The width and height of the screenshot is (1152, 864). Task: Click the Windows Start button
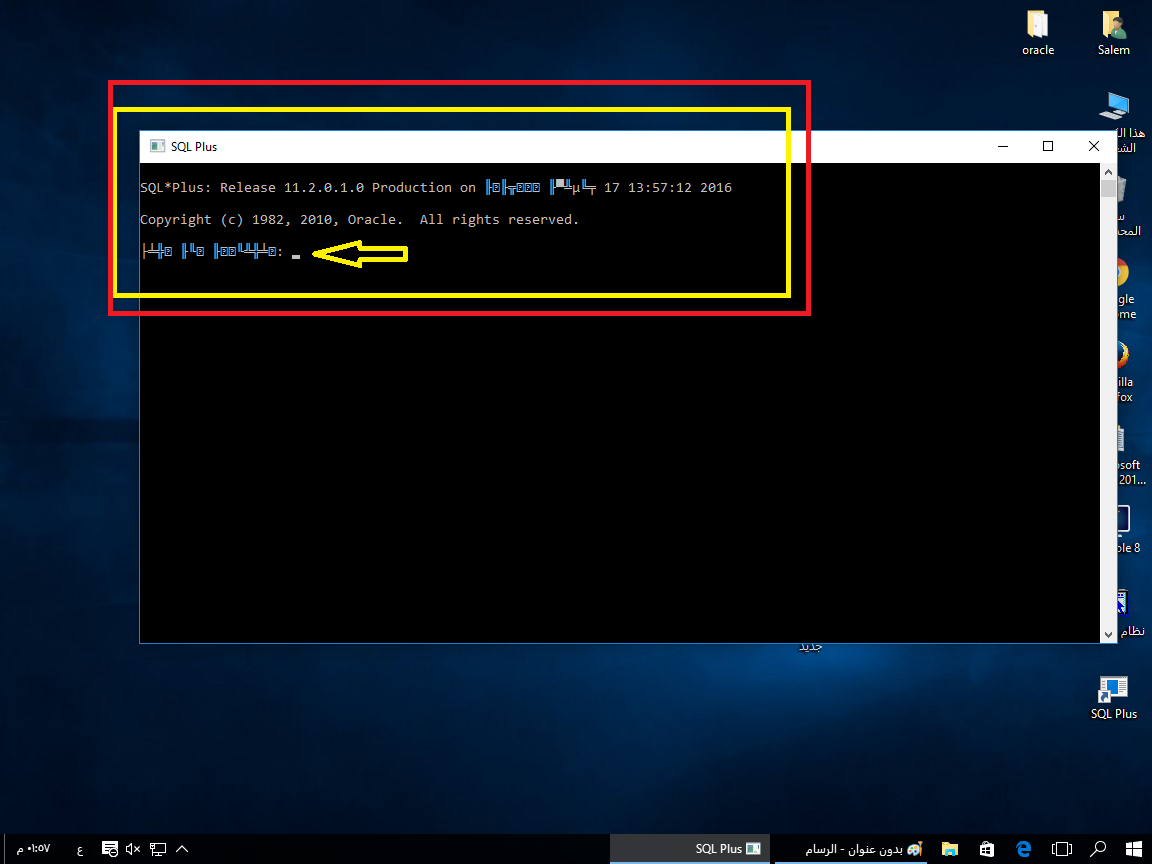click(x=1134, y=849)
